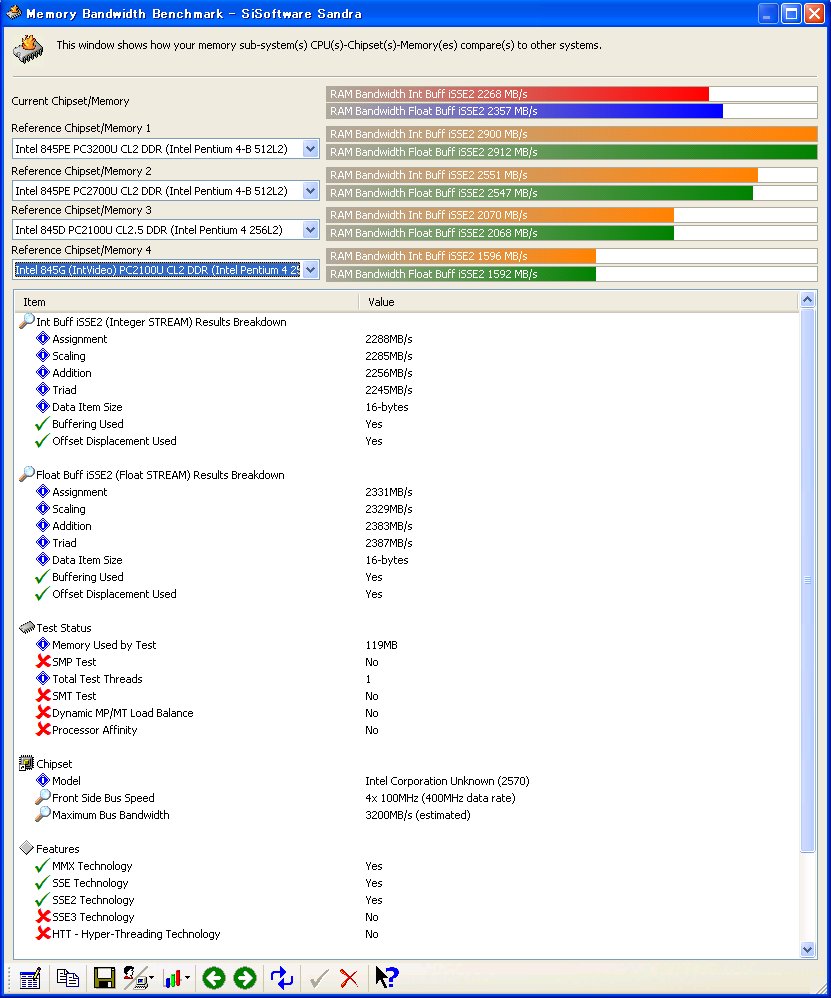Click the Item column header
Screen dimensions: 831x998
(x=186, y=302)
